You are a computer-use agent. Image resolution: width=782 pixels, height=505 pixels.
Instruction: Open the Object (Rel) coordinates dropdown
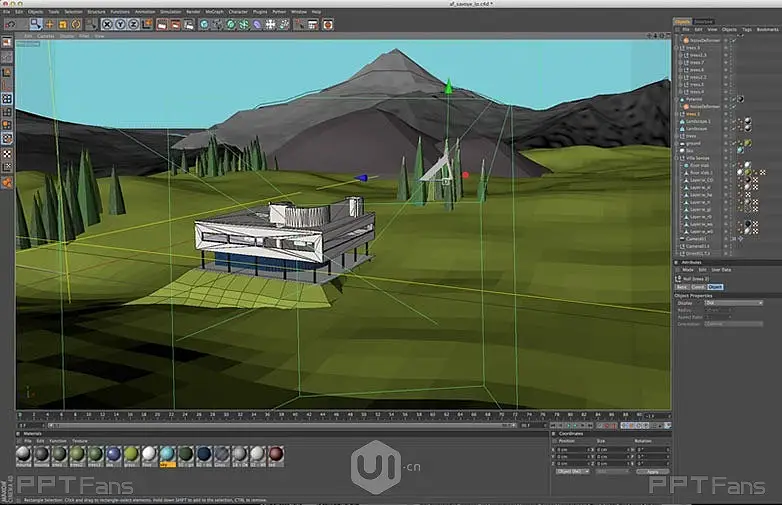pyautogui.click(x=572, y=471)
